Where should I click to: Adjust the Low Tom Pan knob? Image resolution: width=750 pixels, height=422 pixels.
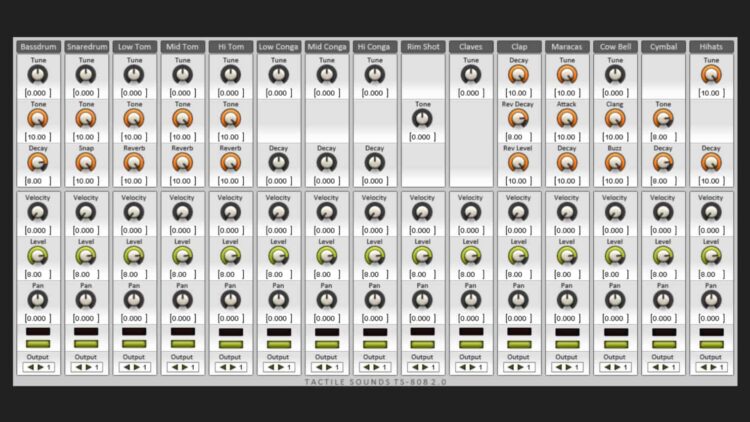pos(134,300)
